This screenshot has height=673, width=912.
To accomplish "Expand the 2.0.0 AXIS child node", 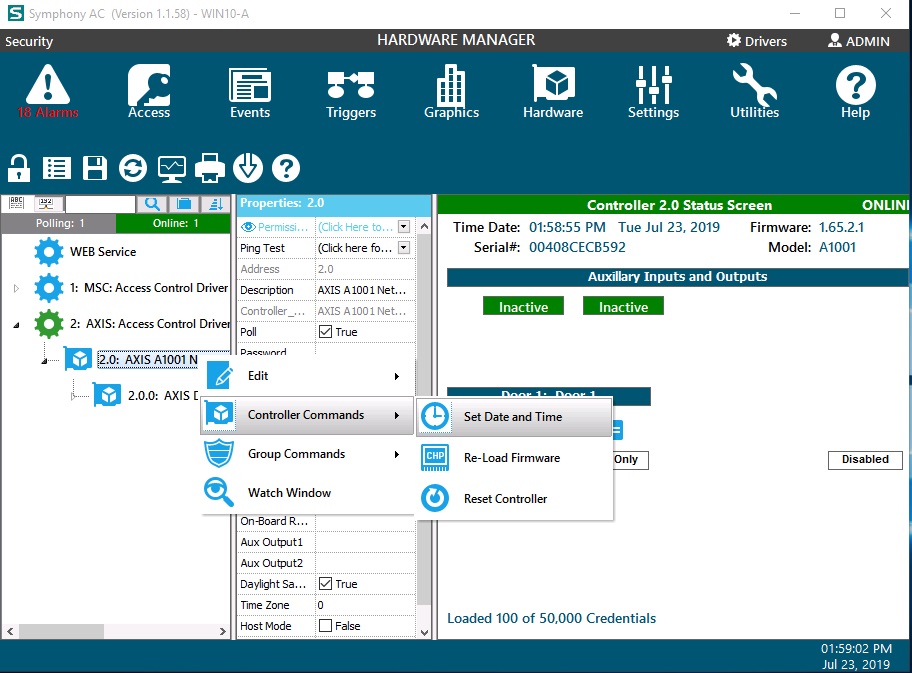I will [73, 396].
